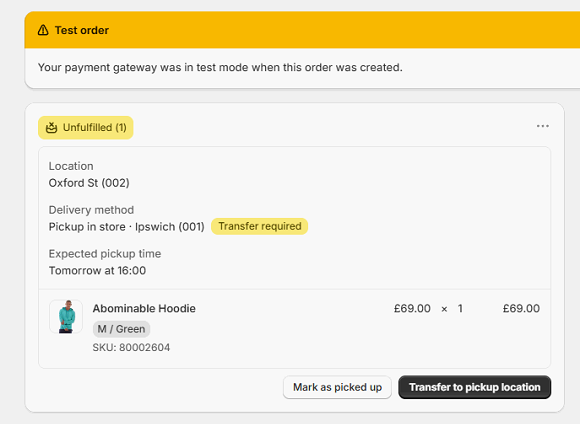Screen dimensions: 580x424
Task: Click the Test order banner title
Action: click(82, 30)
